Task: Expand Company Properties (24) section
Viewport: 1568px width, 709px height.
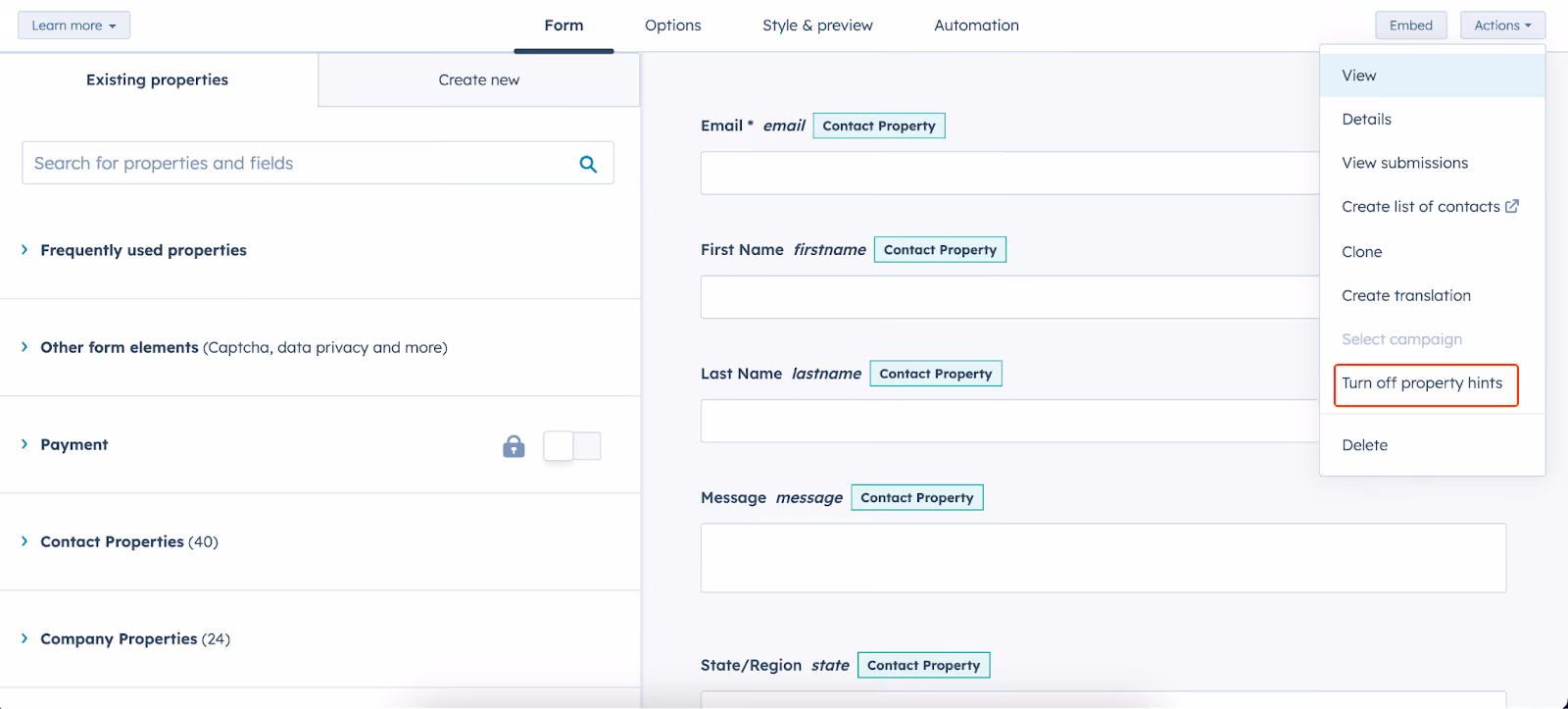Action: tap(24, 638)
